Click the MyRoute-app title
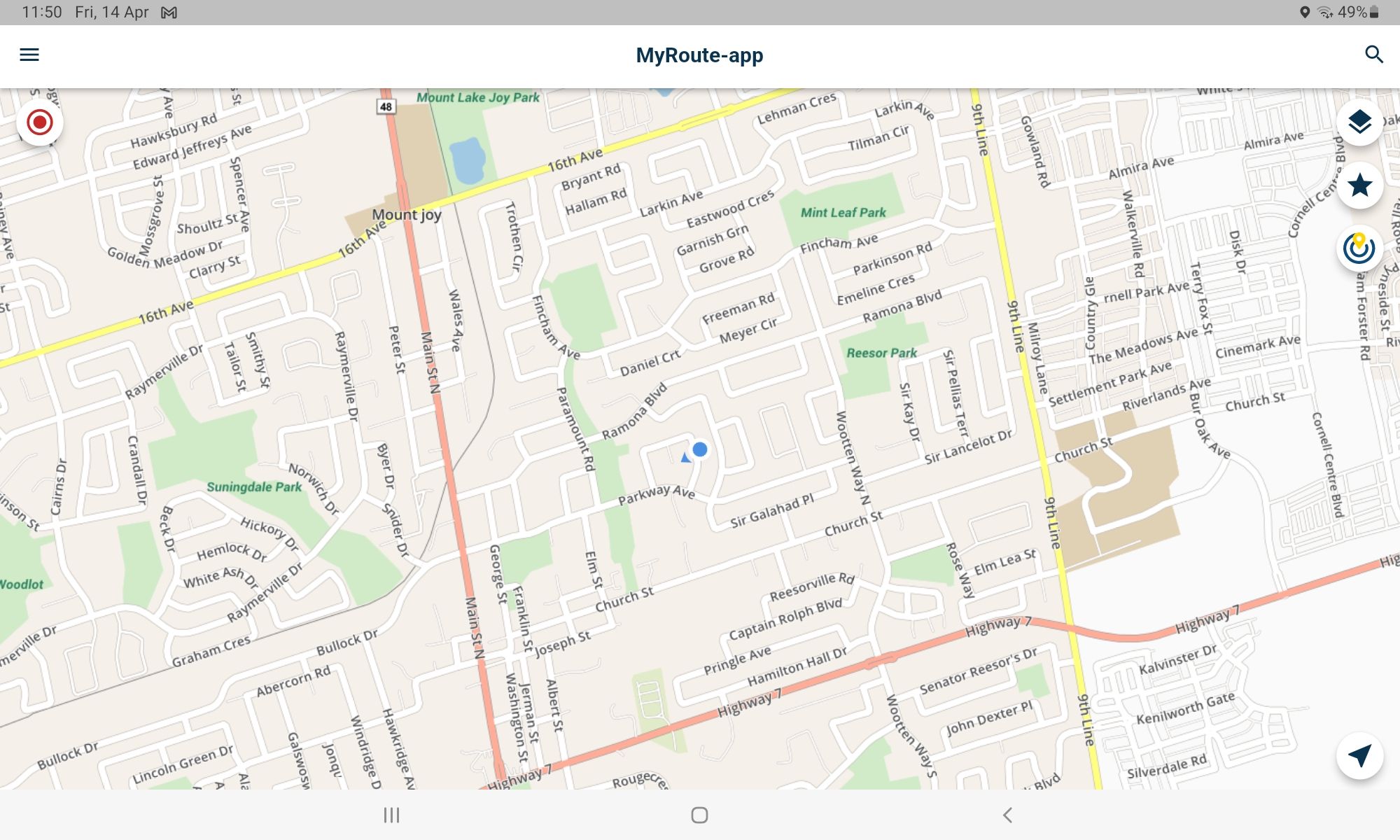1400x840 pixels. [x=699, y=55]
